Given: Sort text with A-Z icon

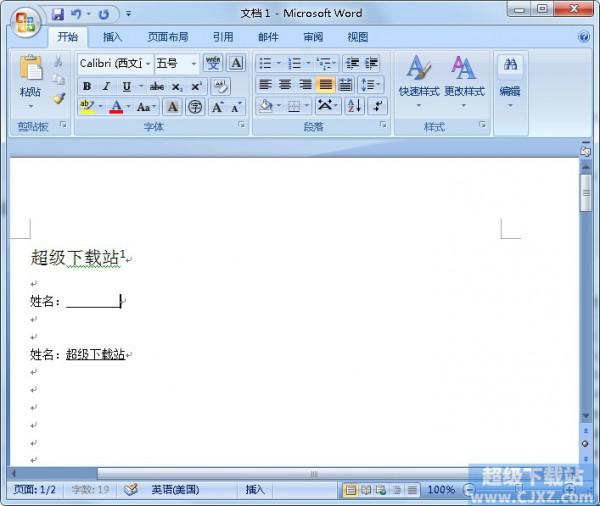Looking at the screenshot, I should point(354,106).
